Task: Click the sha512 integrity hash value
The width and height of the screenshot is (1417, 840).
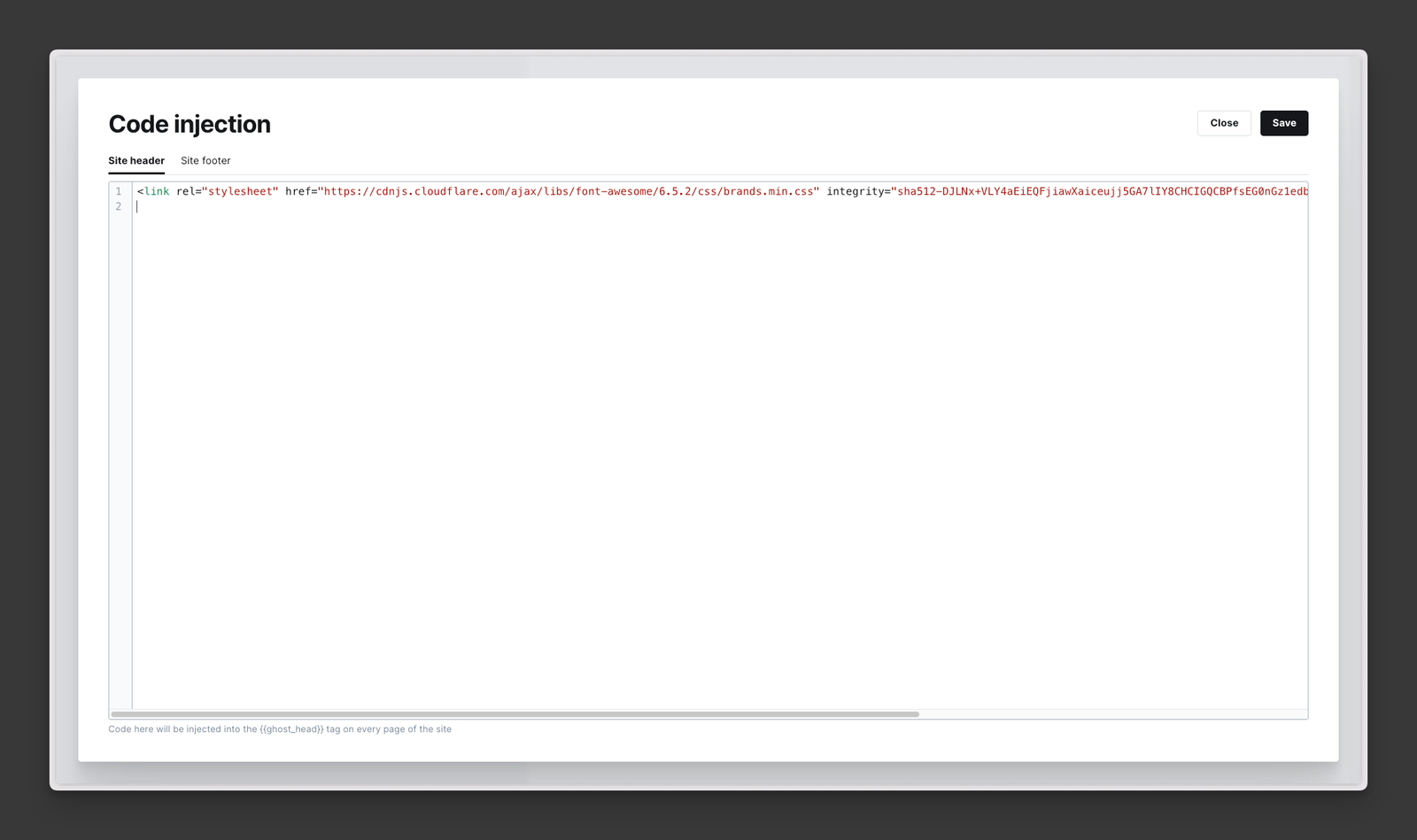Action: 1098,191
